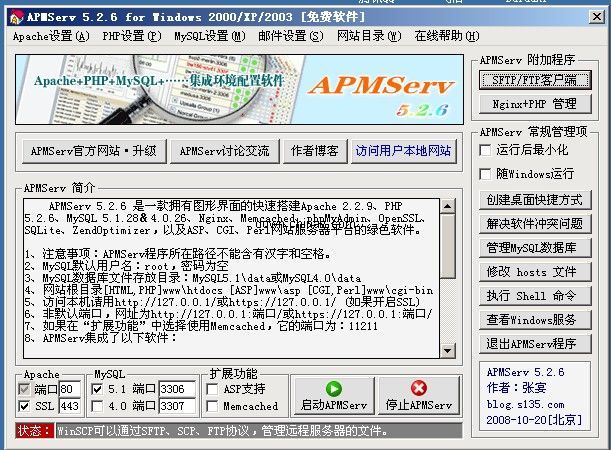The image size is (611, 450).
Task: Click the red stop icon for 停止APMServ
Action: coord(419,388)
